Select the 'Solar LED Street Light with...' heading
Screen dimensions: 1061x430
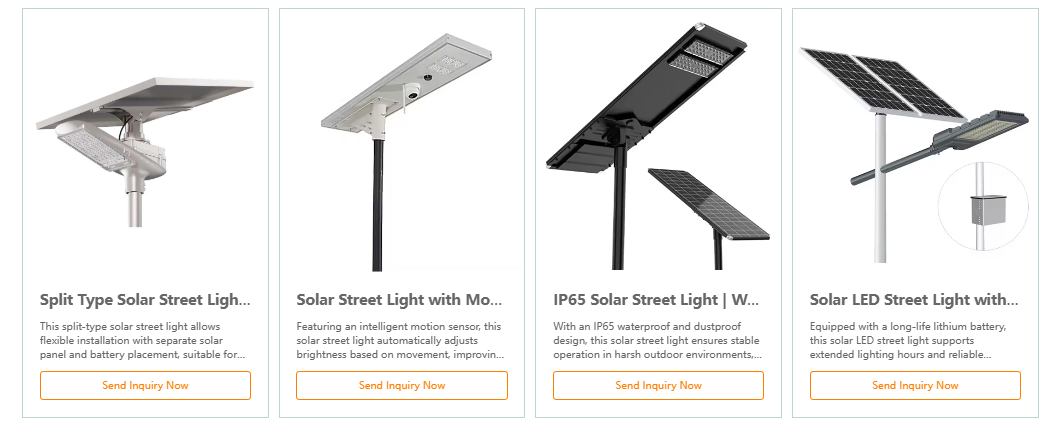914,299
